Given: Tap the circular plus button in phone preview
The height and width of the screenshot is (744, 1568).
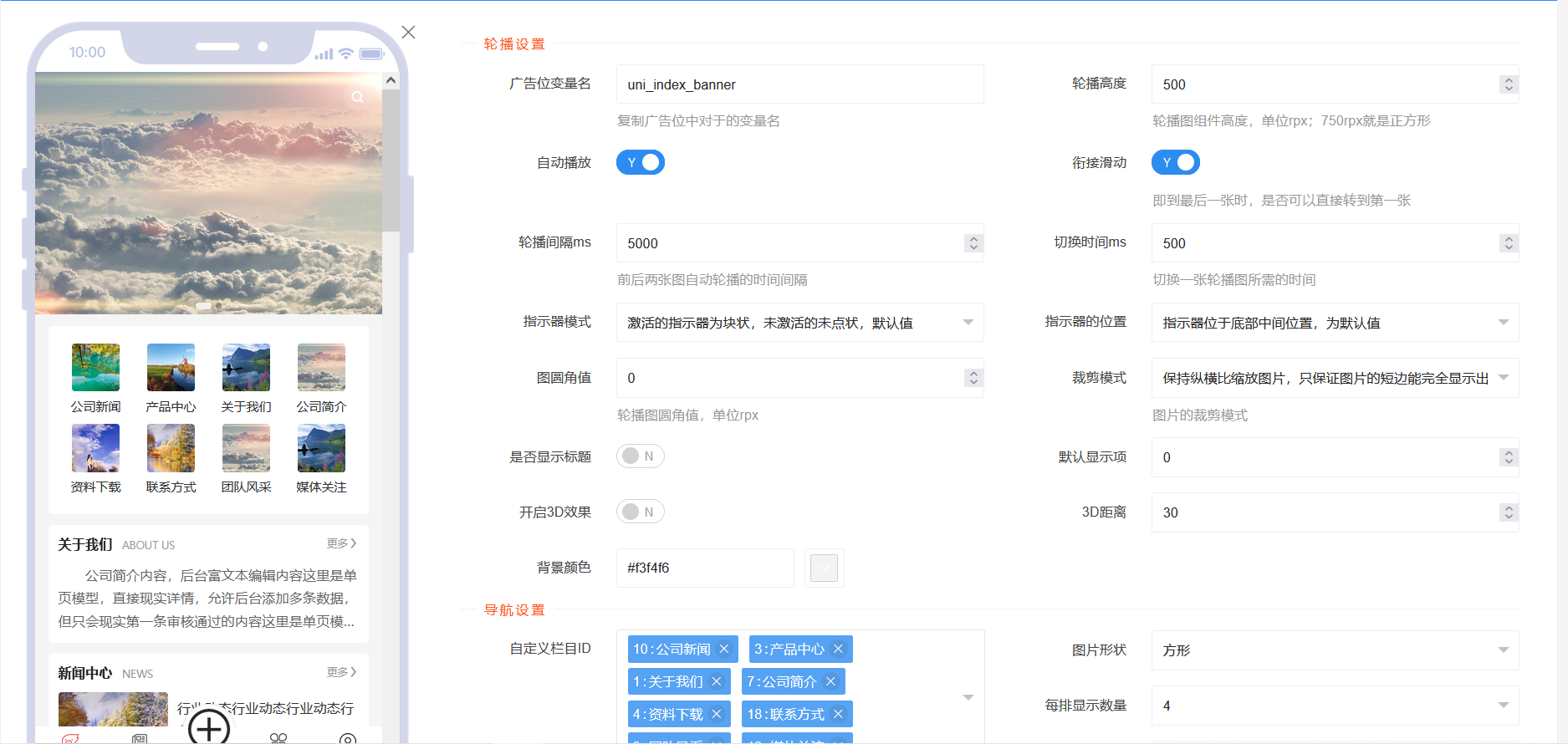Looking at the screenshot, I should coord(209,726).
